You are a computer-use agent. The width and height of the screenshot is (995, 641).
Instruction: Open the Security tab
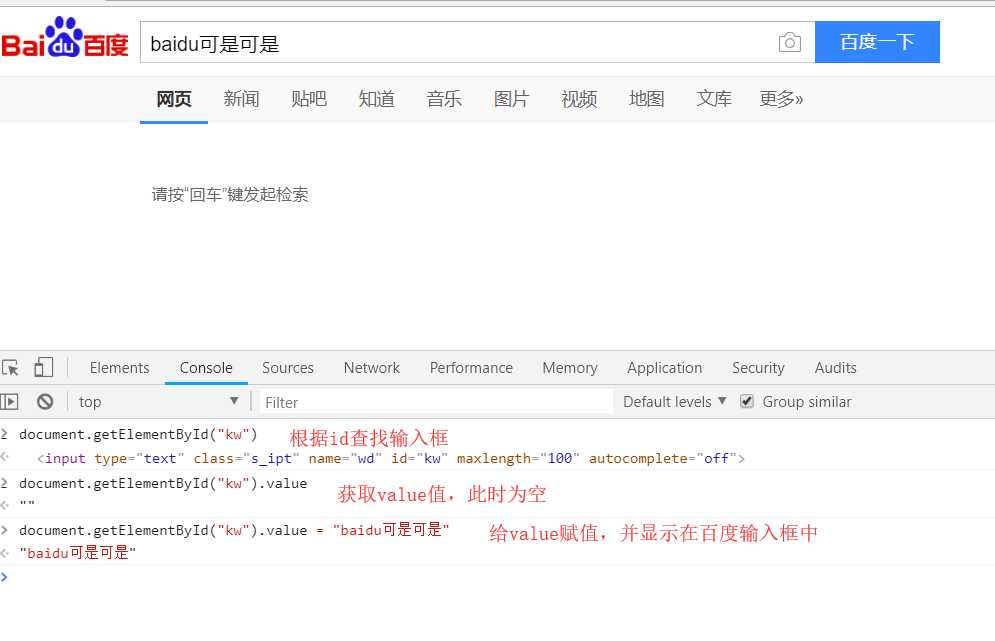(758, 367)
